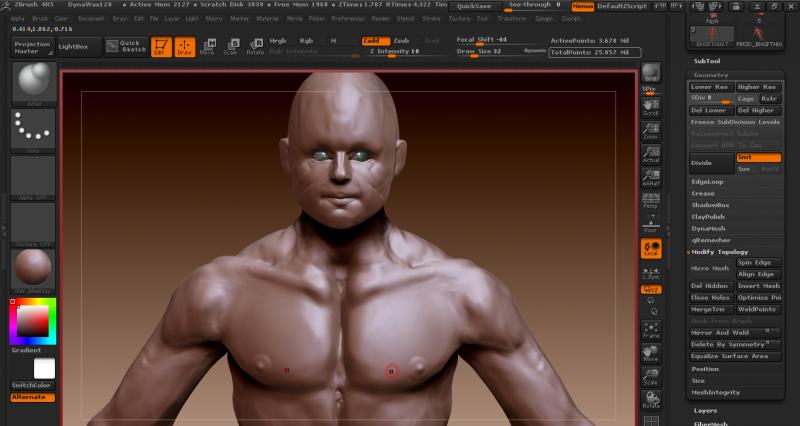The height and width of the screenshot is (426, 800).
Task: Open the Alpha Off selector slot
Action: coord(34,178)
